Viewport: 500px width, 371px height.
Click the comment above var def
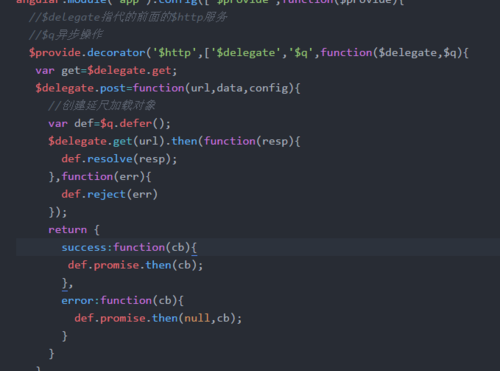[x=102, y=106]
